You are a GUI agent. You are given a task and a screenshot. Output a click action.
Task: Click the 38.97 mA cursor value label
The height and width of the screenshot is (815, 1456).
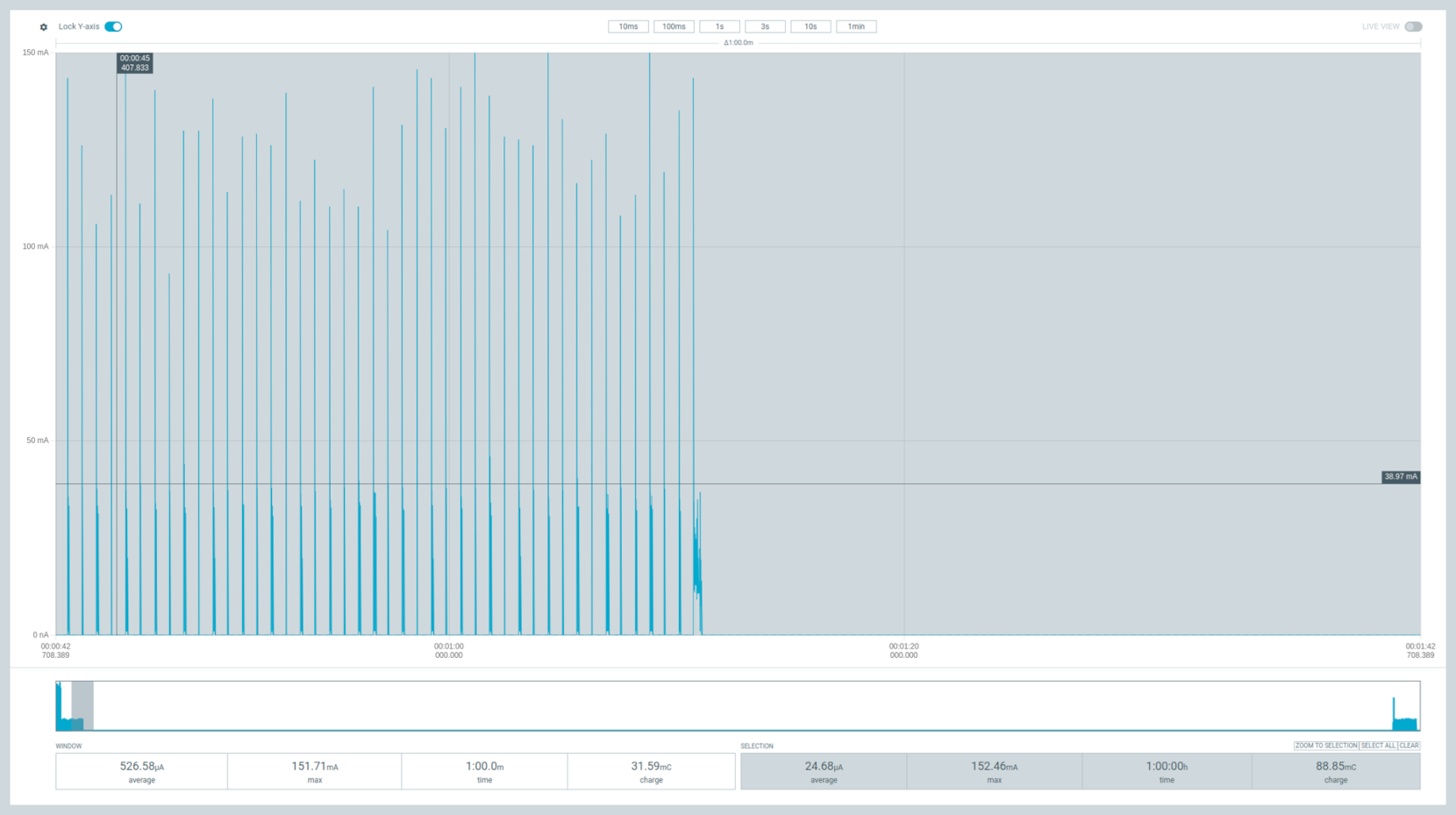click(x=1401, y=477)
